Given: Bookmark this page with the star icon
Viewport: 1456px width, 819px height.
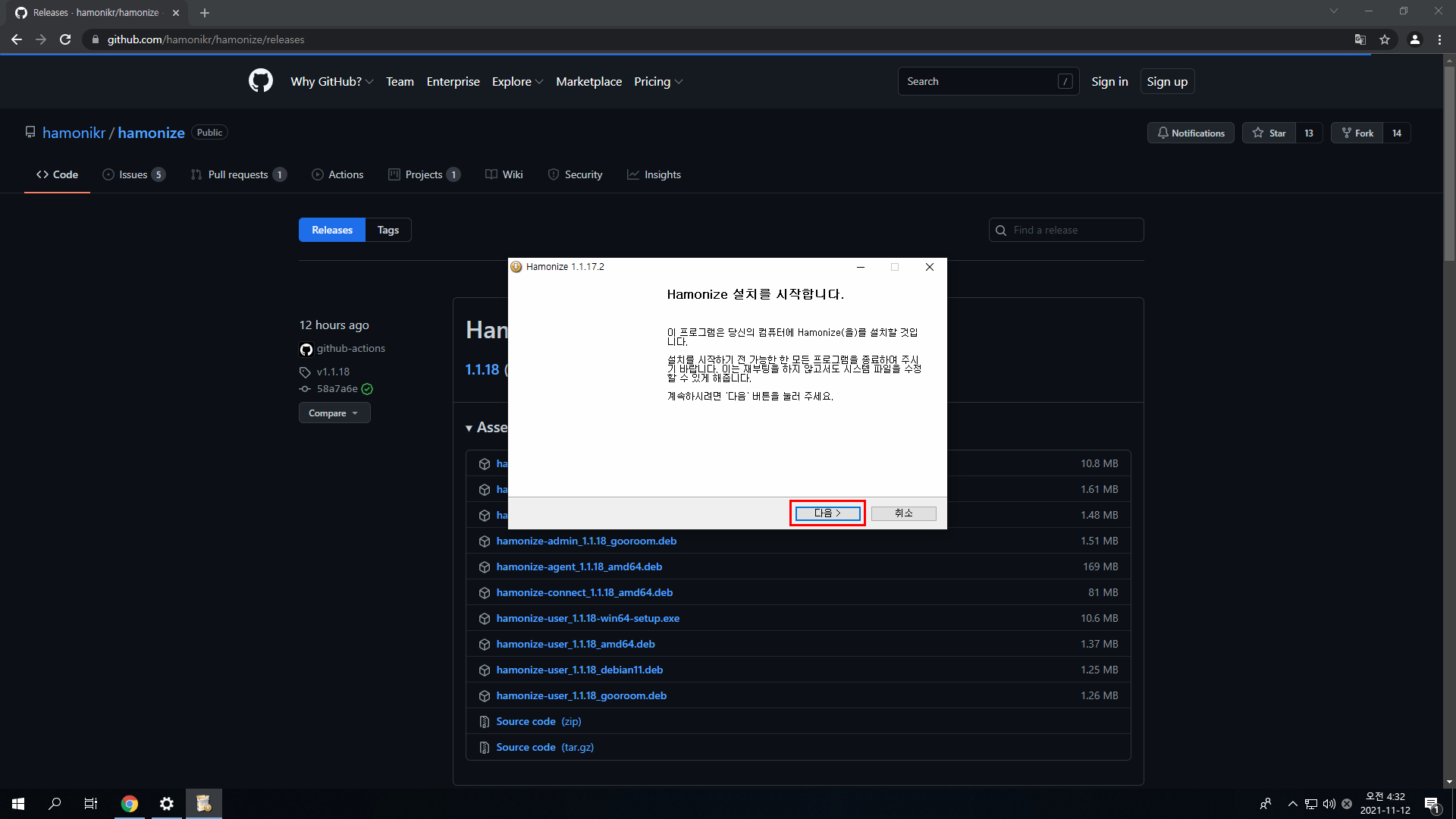Looking at the screenshot, I should (x=1385, y=39).
